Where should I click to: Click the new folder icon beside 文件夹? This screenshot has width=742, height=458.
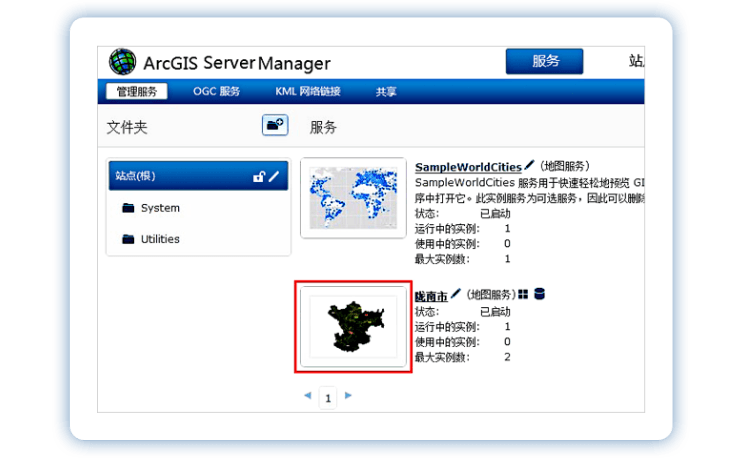tap(275, 125)
